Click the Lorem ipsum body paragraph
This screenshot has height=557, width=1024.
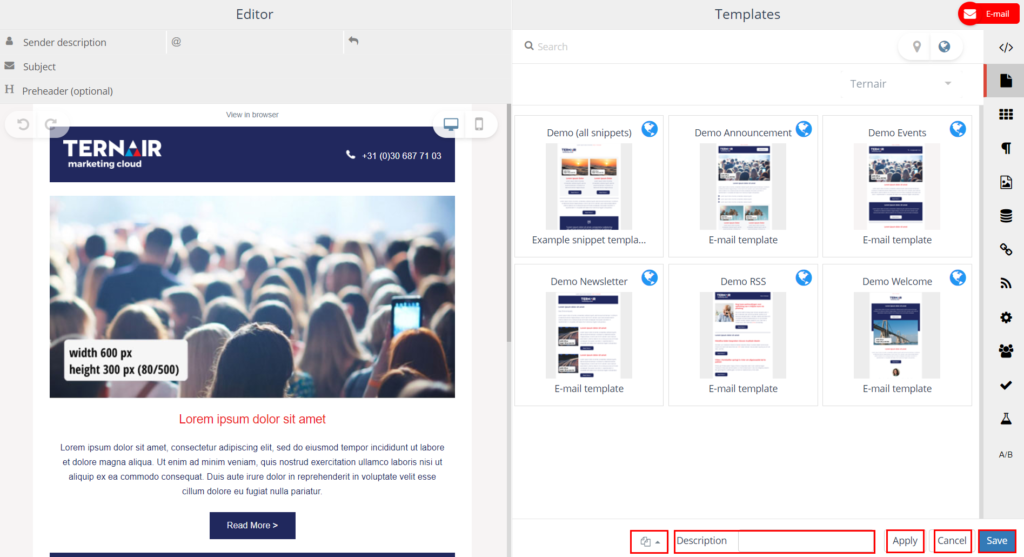tap(252, 469)
